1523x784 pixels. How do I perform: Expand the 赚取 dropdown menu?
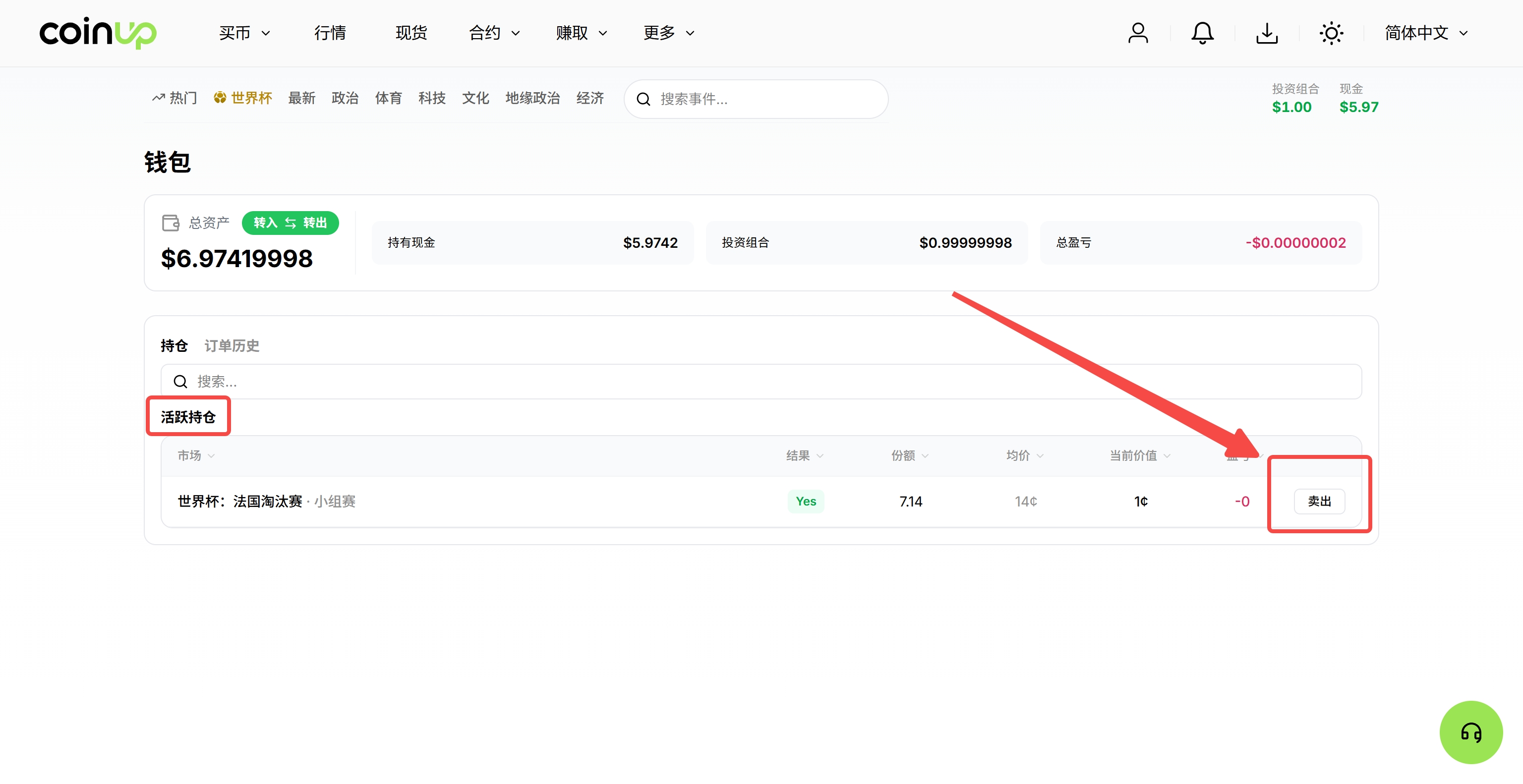pyautogui.click(x=581, y=33)
